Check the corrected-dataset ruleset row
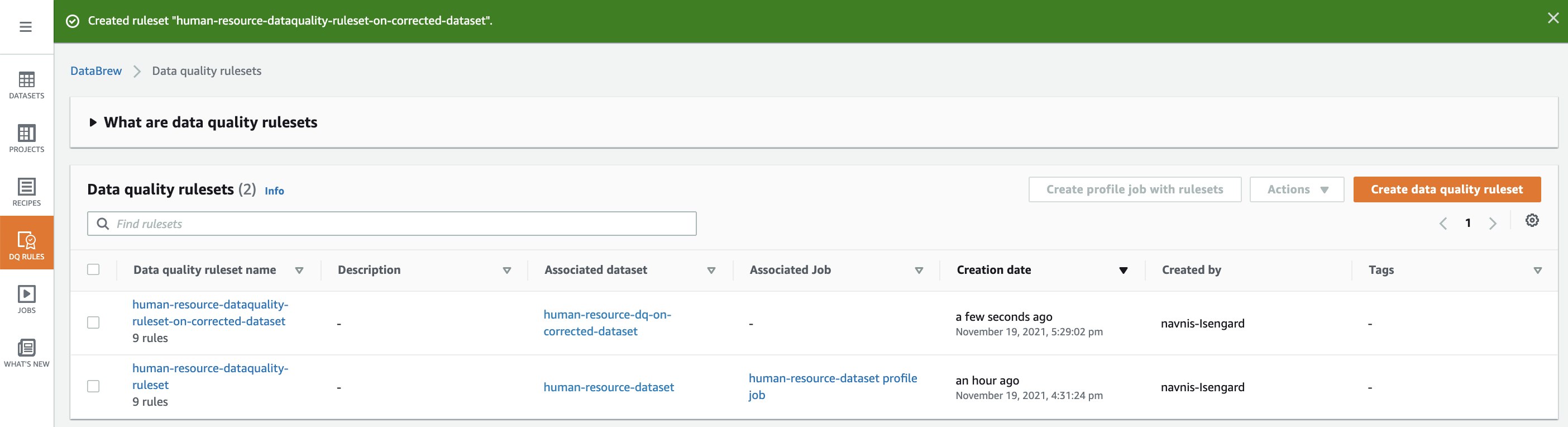1568x427 pixels. coord(93,322)
